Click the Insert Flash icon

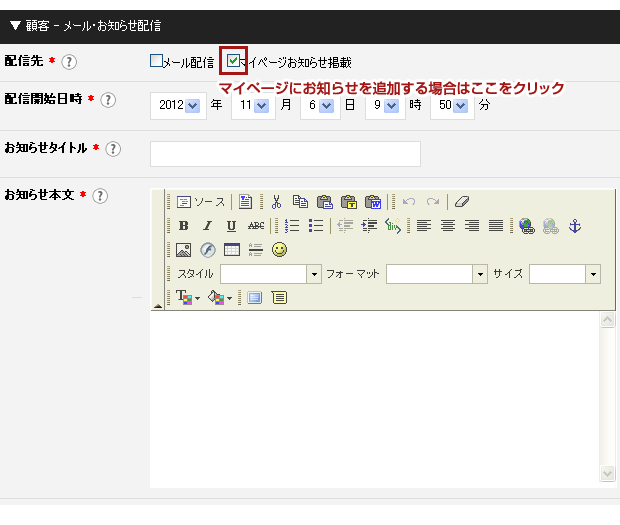tap(208, 250)
